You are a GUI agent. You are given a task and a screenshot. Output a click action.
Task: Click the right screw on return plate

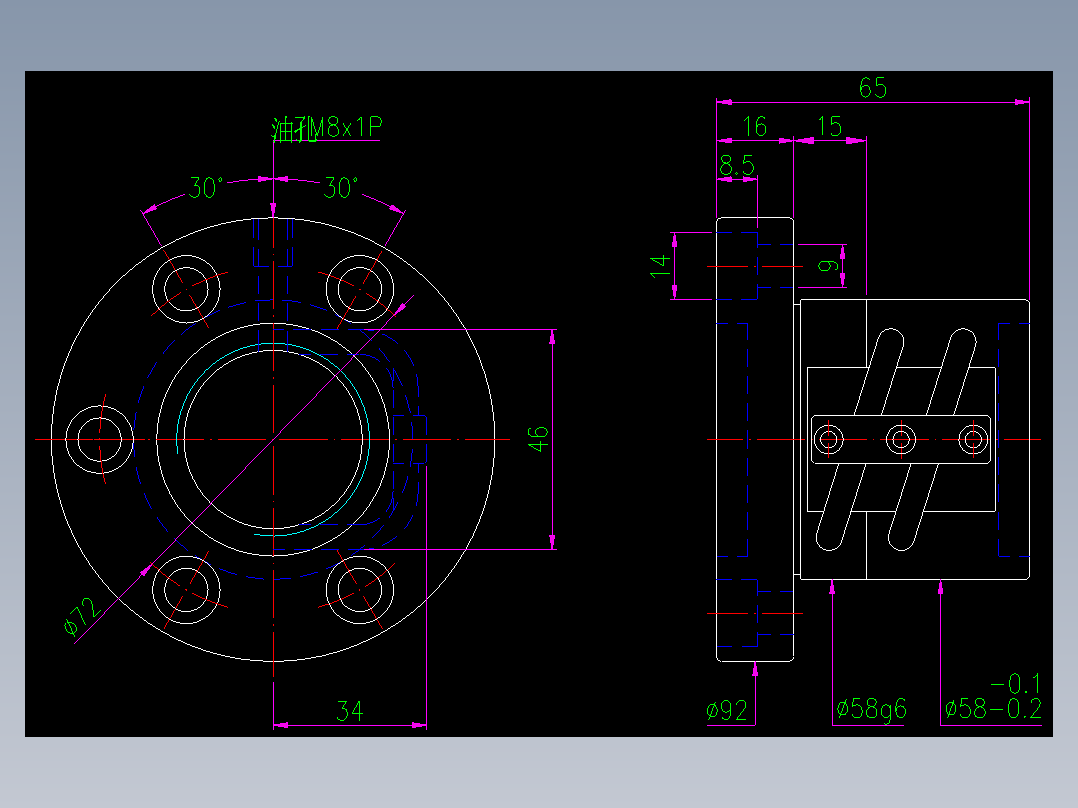click(973, 439)
